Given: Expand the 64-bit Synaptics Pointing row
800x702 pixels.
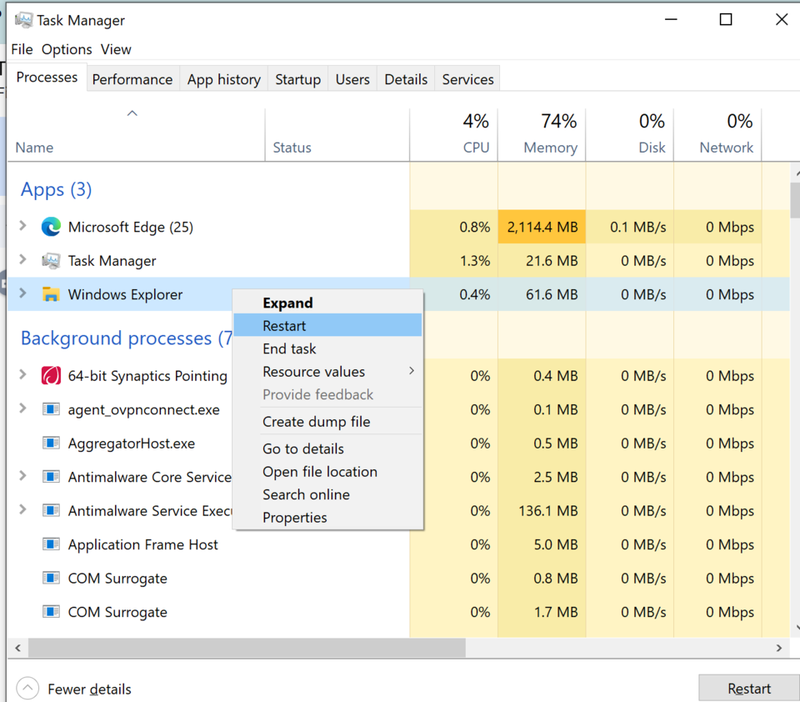Looking at the screenshot, I should pos(22,374).
